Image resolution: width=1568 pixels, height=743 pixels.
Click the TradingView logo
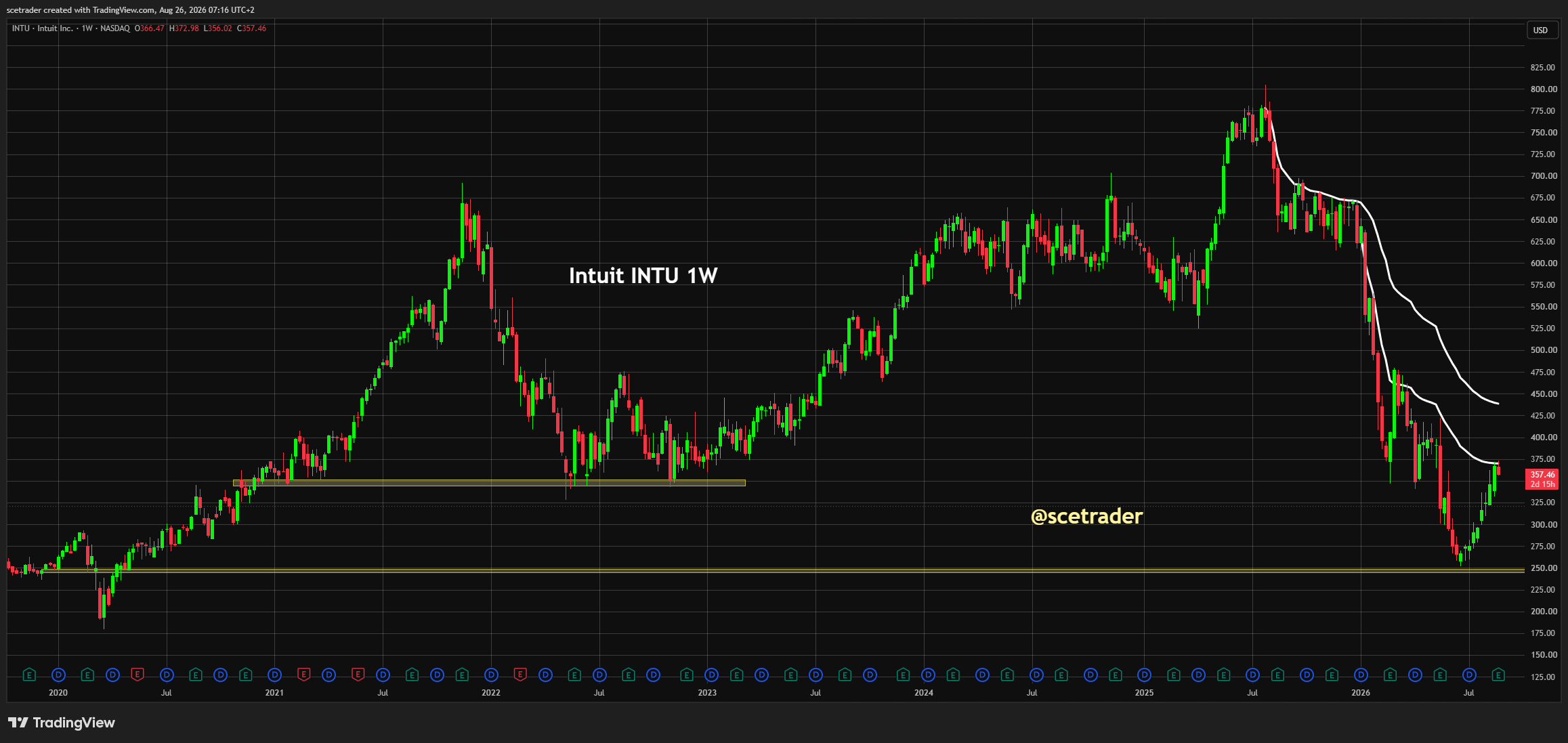coord(62,723)
